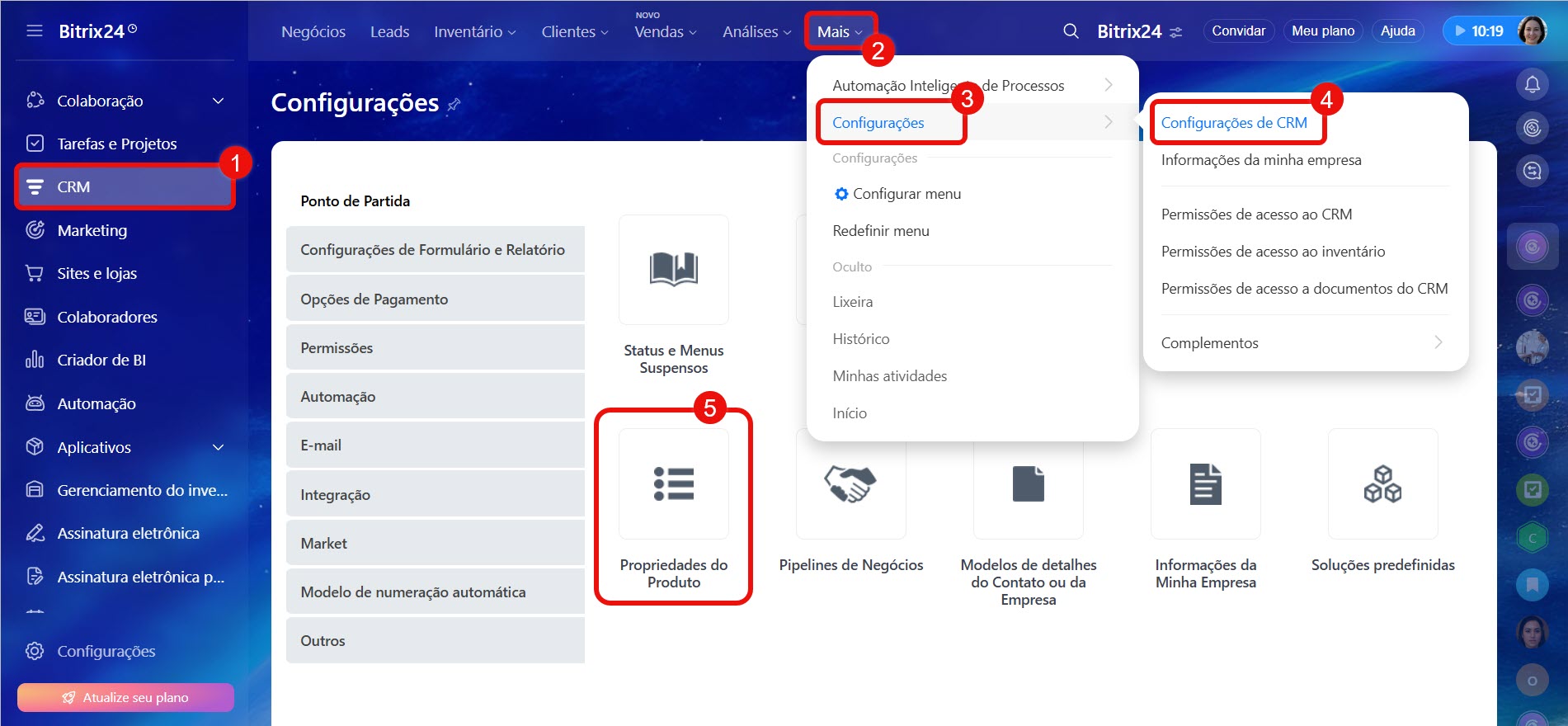Click the search magnifier icon in header

(x=1071, y=31)
